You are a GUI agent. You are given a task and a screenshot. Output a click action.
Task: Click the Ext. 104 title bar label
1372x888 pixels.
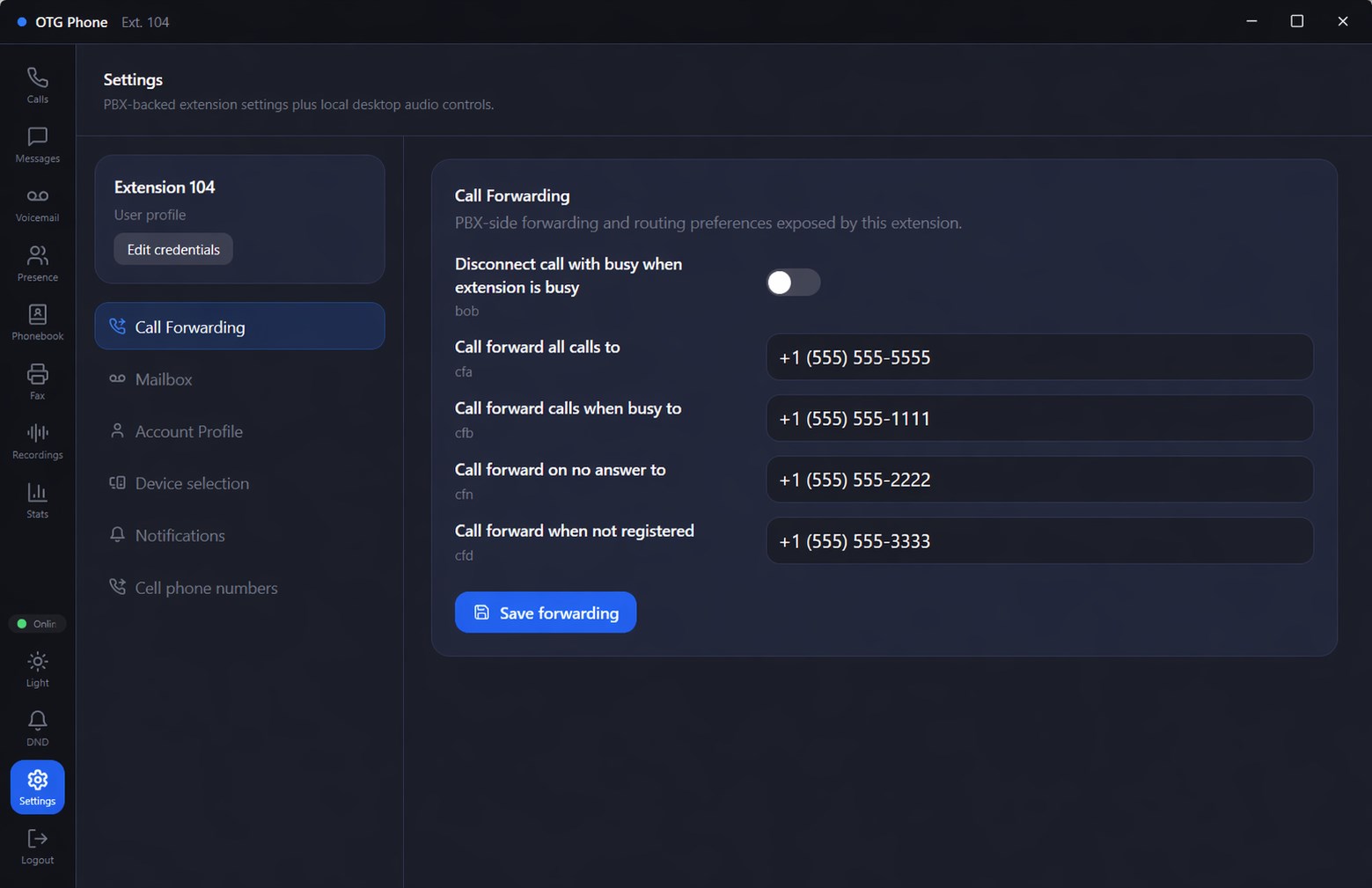click(145, 22)
